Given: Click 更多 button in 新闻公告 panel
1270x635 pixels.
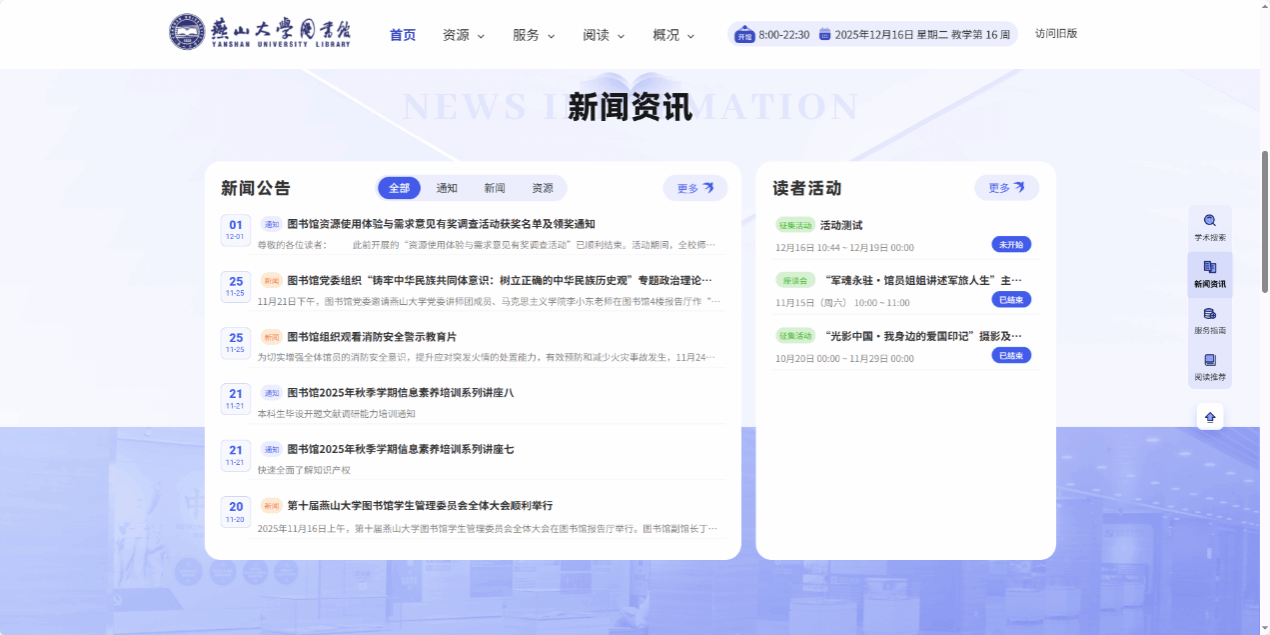Looking at the screenshot, I should point(695,188).
